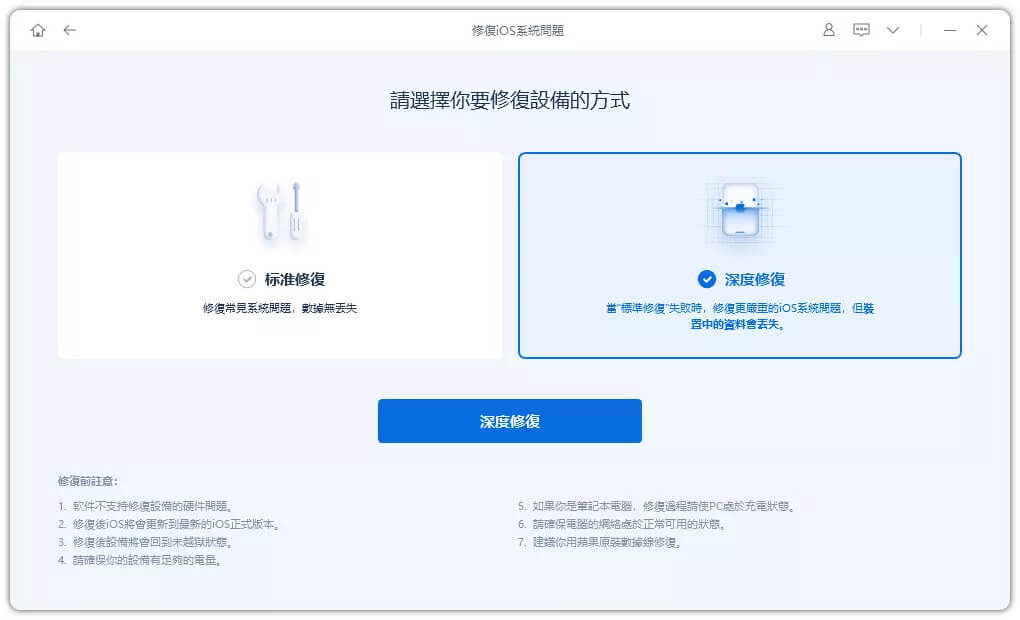The width and height of the screenshot is (1020, 620).
Task: Minimize the repair window
Action: tap(950, 30)
